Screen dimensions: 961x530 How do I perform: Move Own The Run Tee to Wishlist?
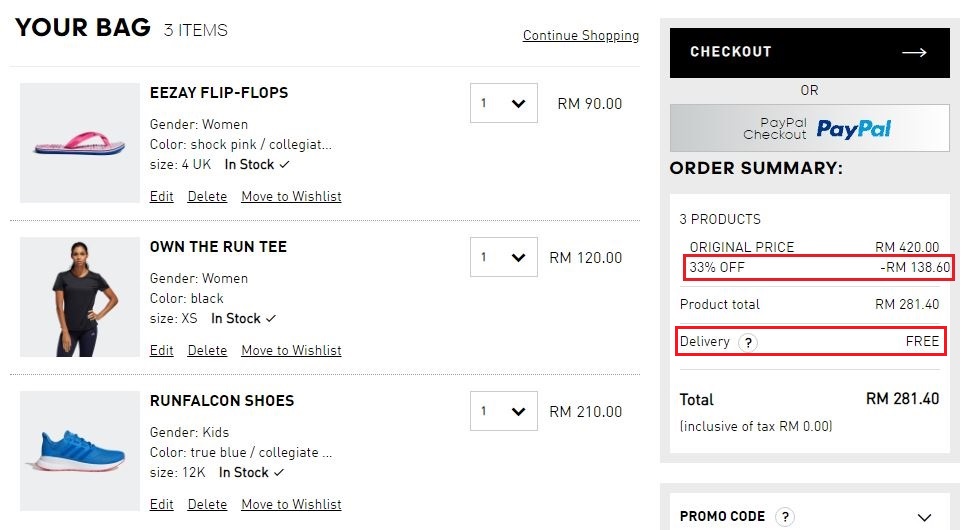click(291, 350)
